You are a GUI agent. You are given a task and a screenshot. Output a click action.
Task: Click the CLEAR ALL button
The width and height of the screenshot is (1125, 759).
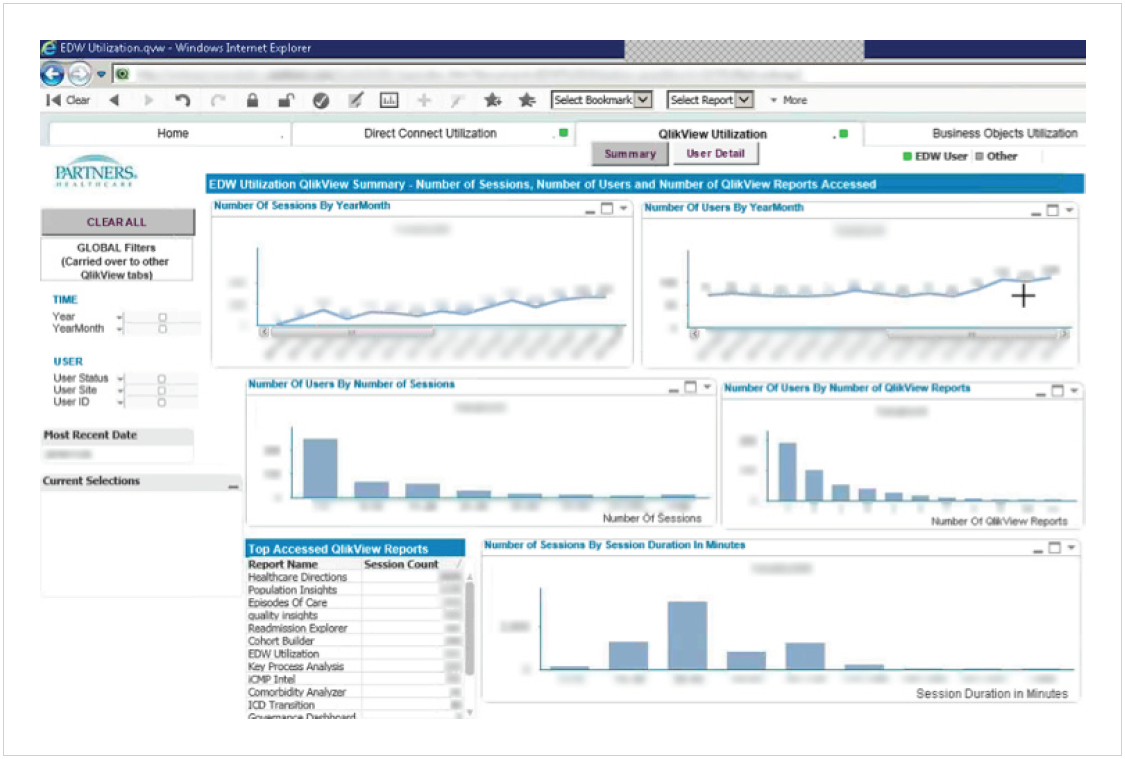tap(117, 222)
